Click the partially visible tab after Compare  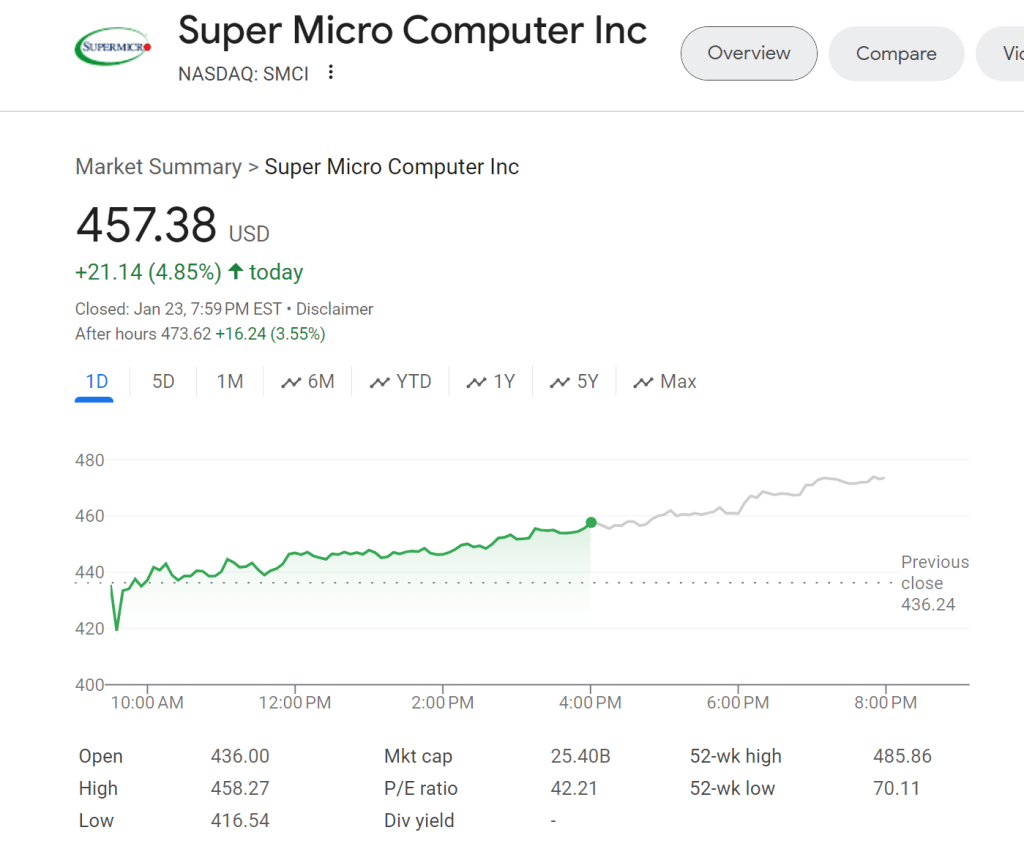click(1005, 54)
